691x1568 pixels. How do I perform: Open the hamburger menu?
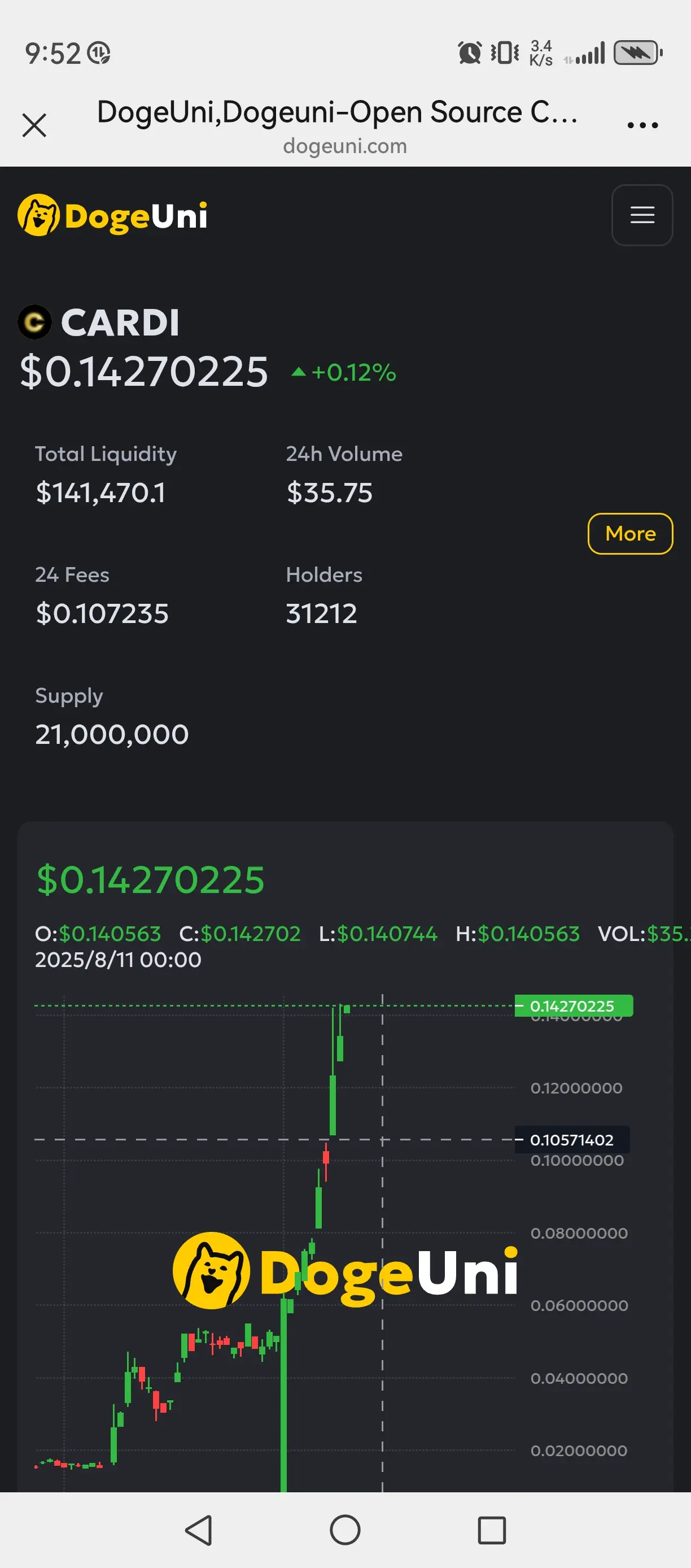pyautogui.click(x=642, y=215)
